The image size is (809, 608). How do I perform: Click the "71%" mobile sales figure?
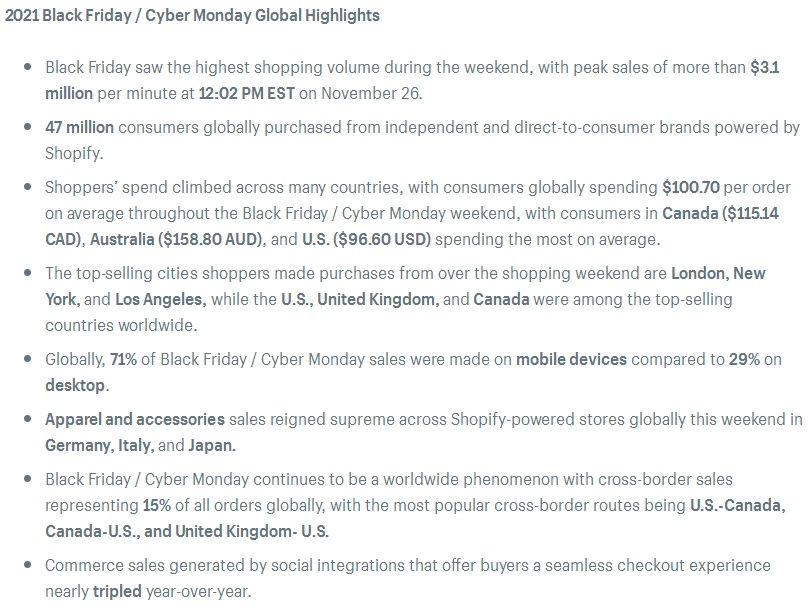pos(123,359)
